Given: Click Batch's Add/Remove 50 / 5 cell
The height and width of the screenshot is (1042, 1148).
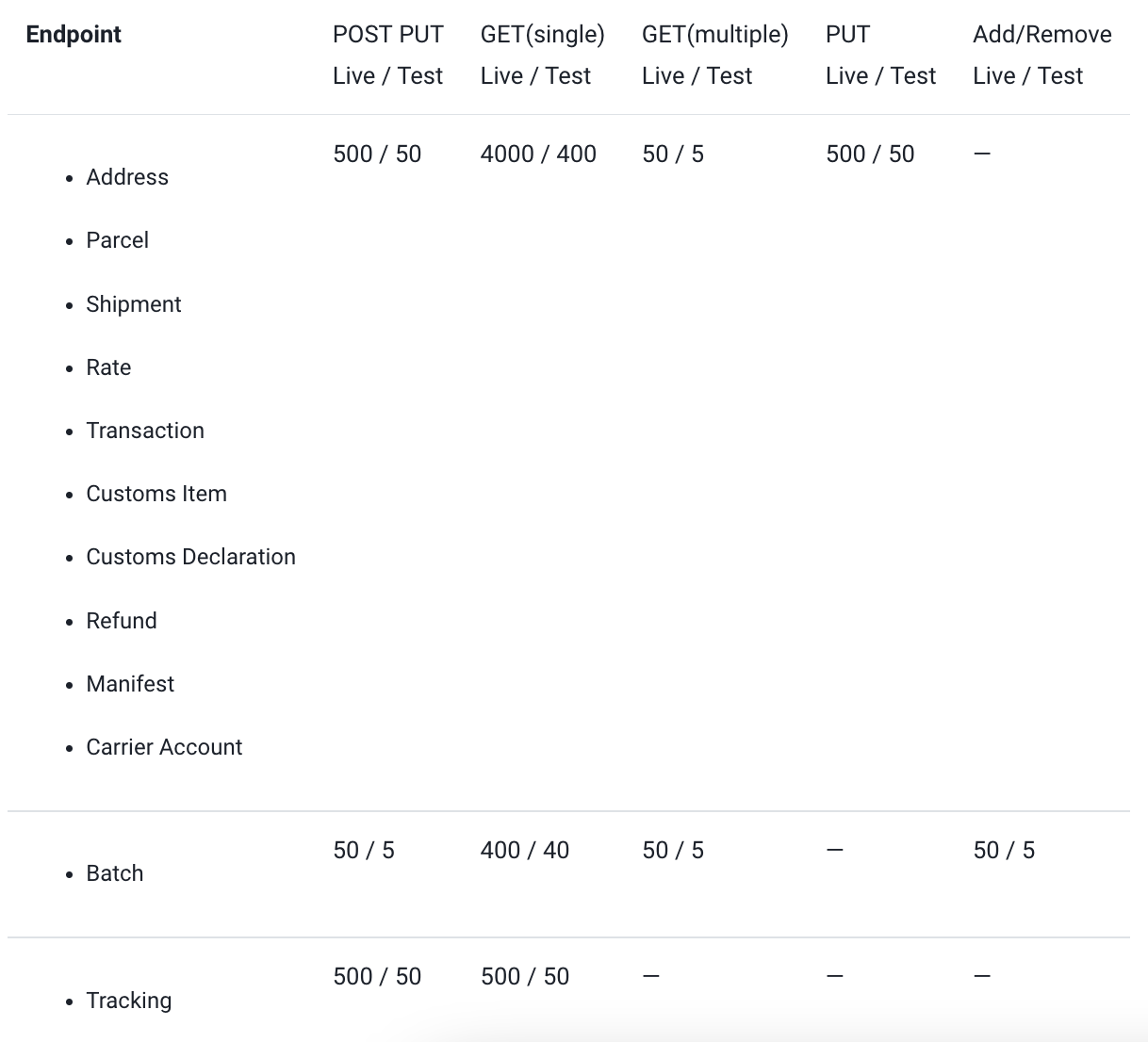Looking at the screenshot, I should (1004, 850).
